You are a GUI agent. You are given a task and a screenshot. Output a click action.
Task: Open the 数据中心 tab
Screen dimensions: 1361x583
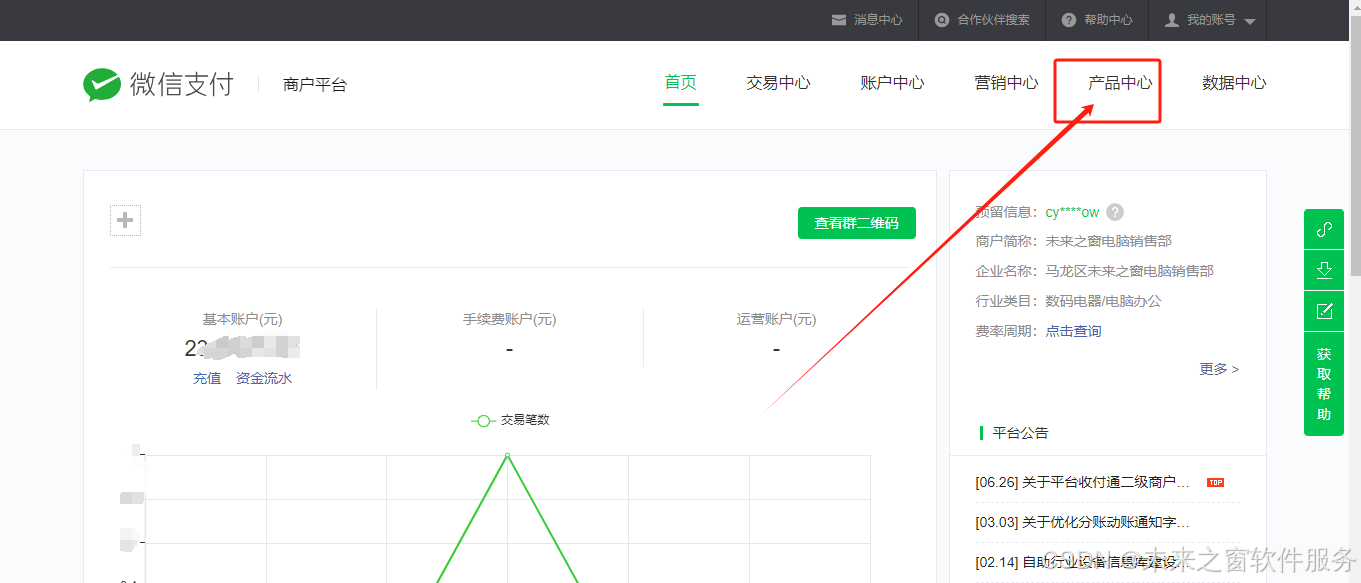pos(1234,83)
